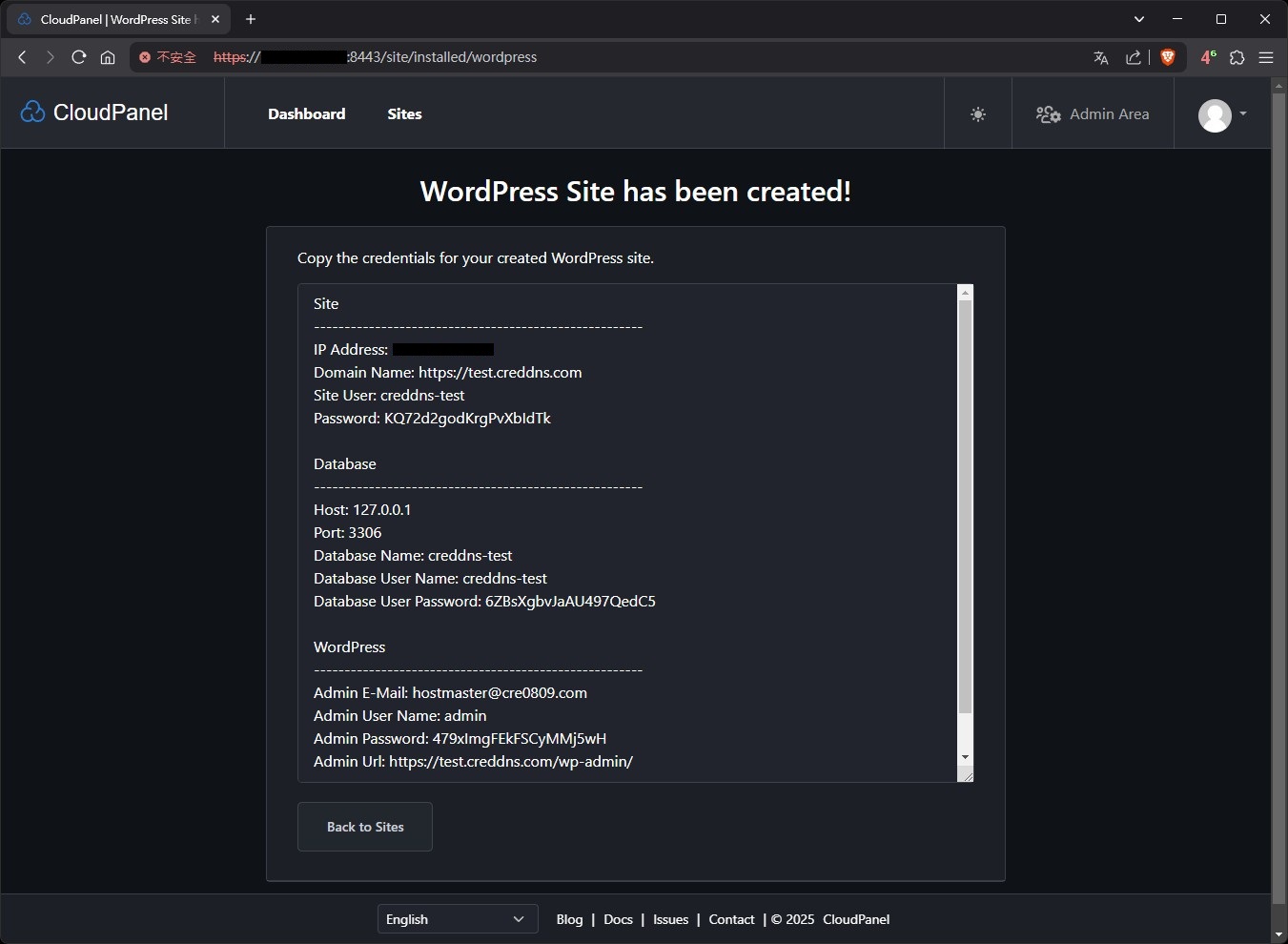The height and width of the screenshot is (944, 1288).
Task: Click the share page icon
Action: tap(1134, 57)
